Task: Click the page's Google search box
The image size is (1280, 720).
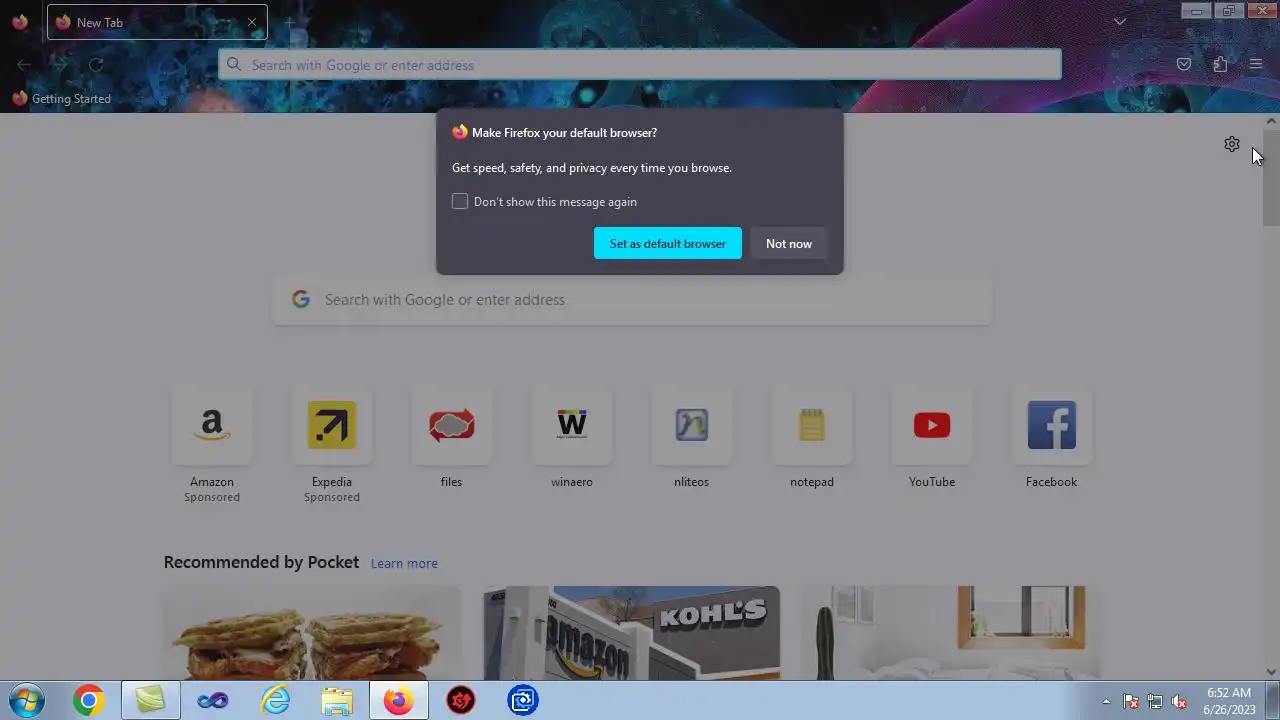Action: pos(632,300)
